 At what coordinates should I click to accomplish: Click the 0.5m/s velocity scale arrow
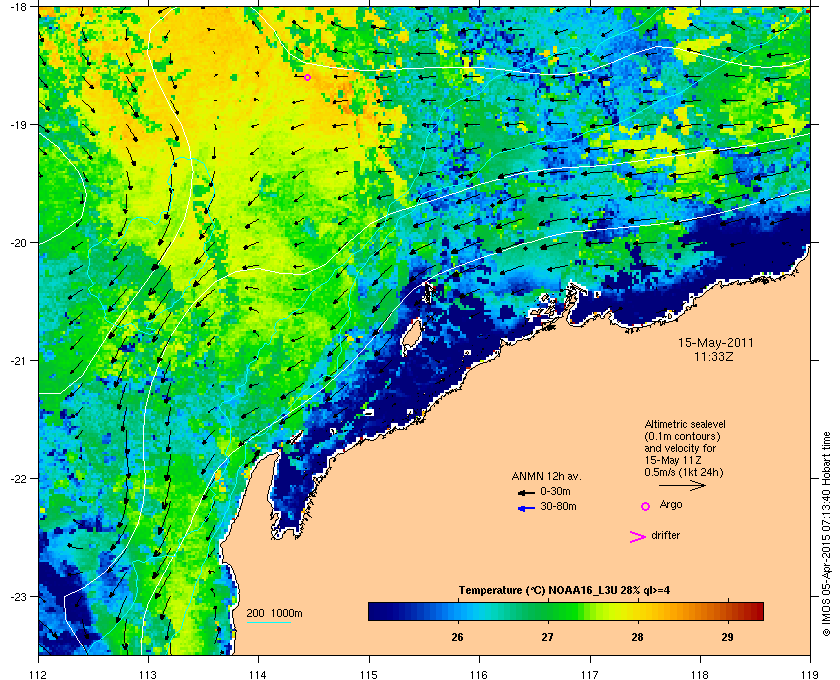tap(682, 485)
